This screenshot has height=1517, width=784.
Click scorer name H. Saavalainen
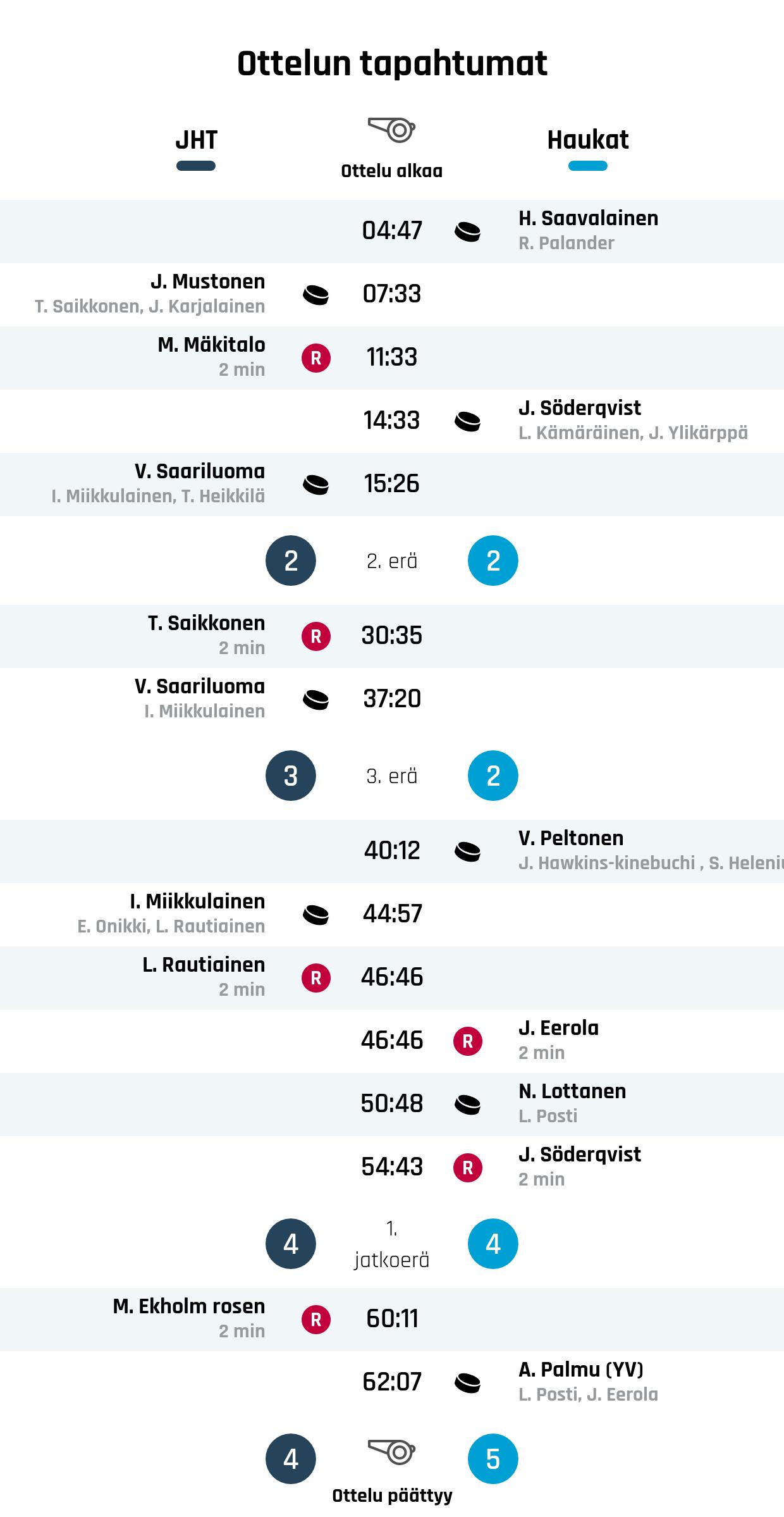coord(588,218)
